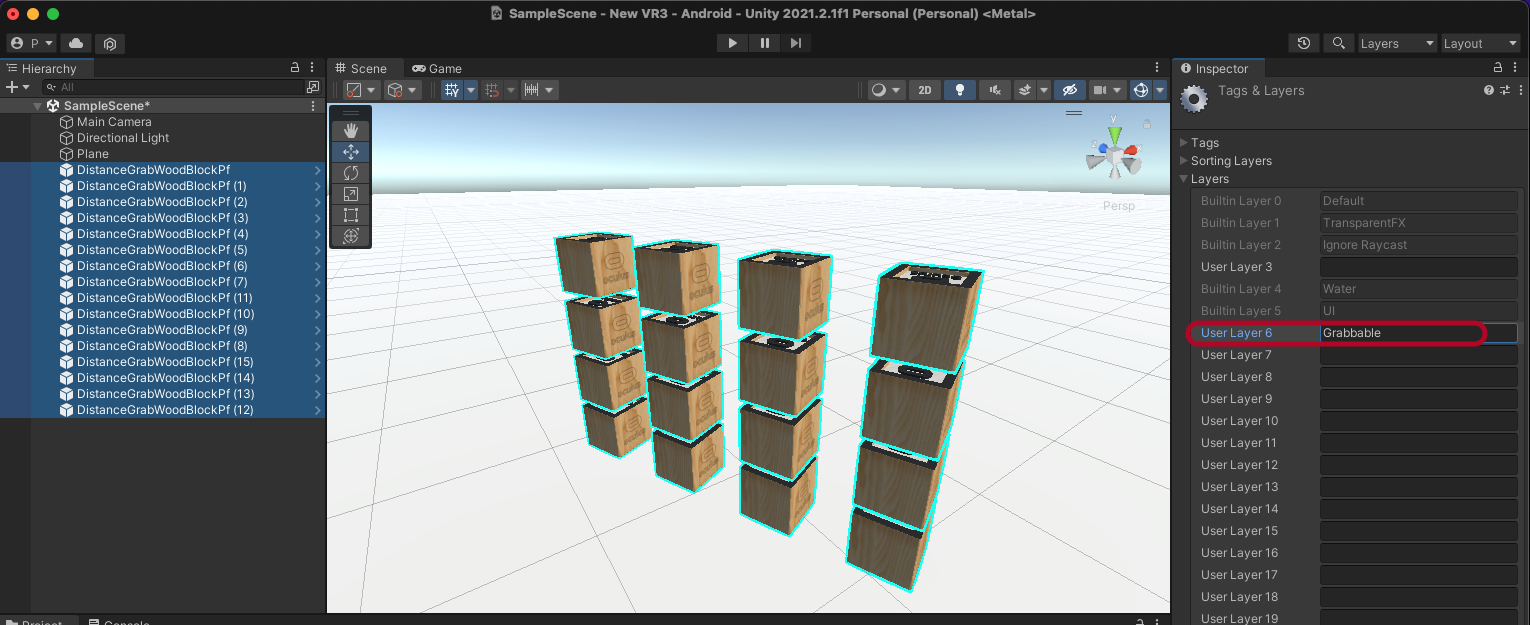Open the Layers dropdown

click(x=1396, y=43)
